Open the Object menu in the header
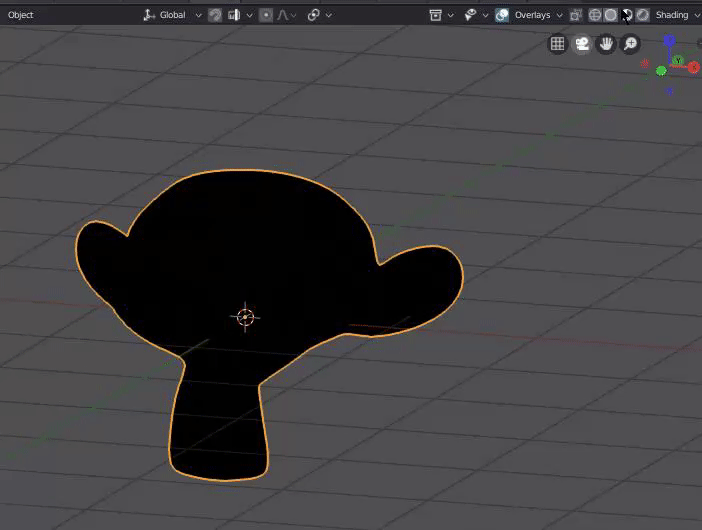Screen dimensions: 702x530 (x=21, y=15)
